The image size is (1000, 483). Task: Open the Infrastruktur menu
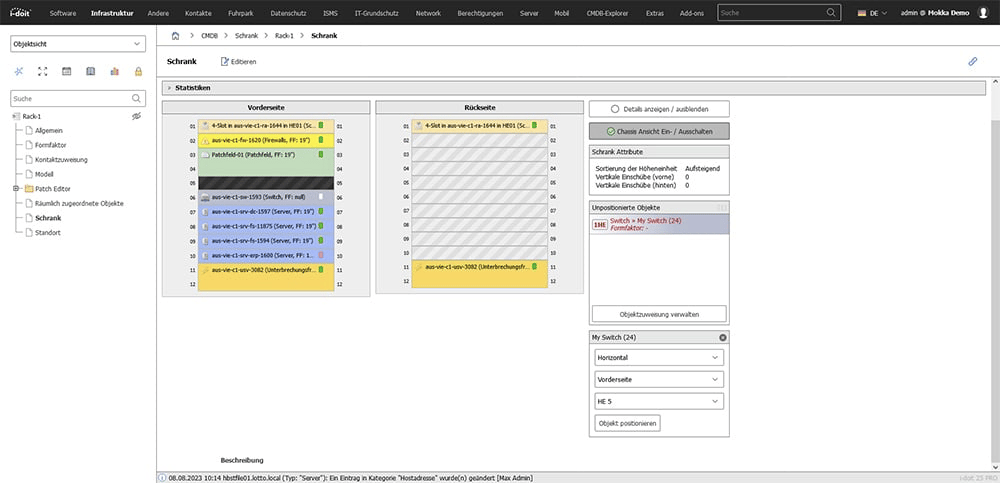click(x=112, y=13)
